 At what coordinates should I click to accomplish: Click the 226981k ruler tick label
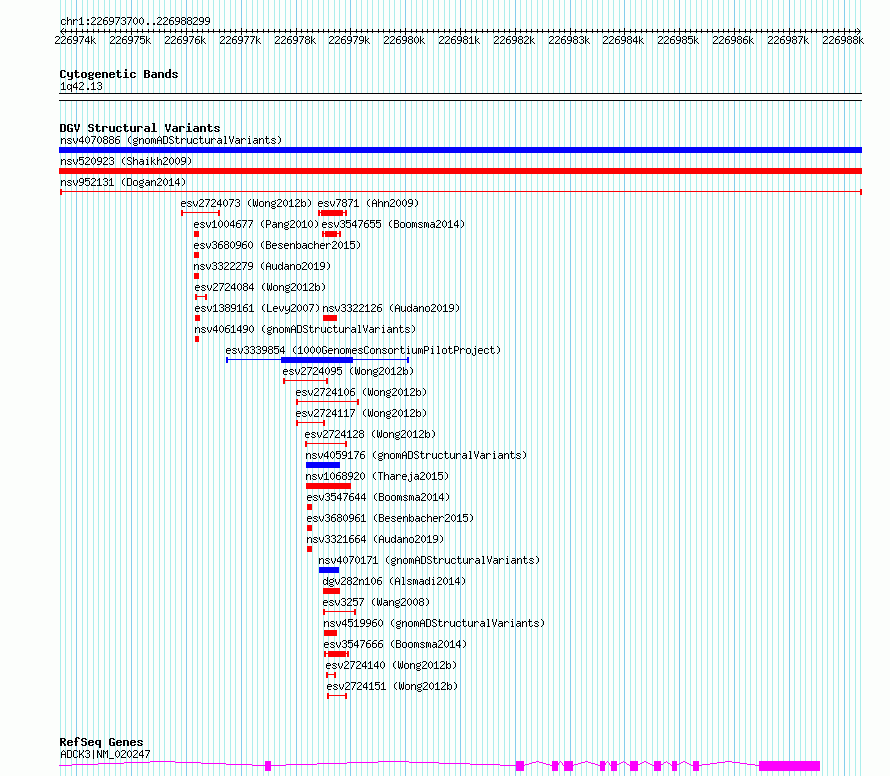click(x=459, y=40)
